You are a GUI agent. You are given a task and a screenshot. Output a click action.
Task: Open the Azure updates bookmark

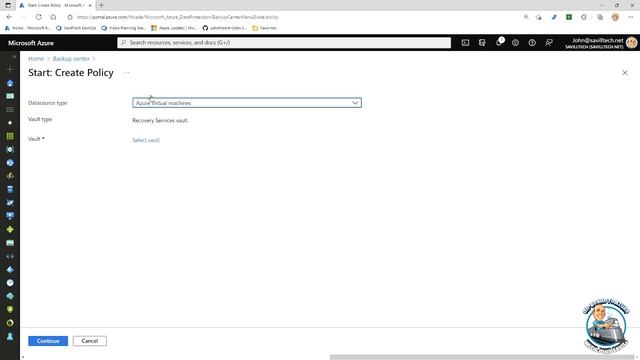click(x=174, y=28)
